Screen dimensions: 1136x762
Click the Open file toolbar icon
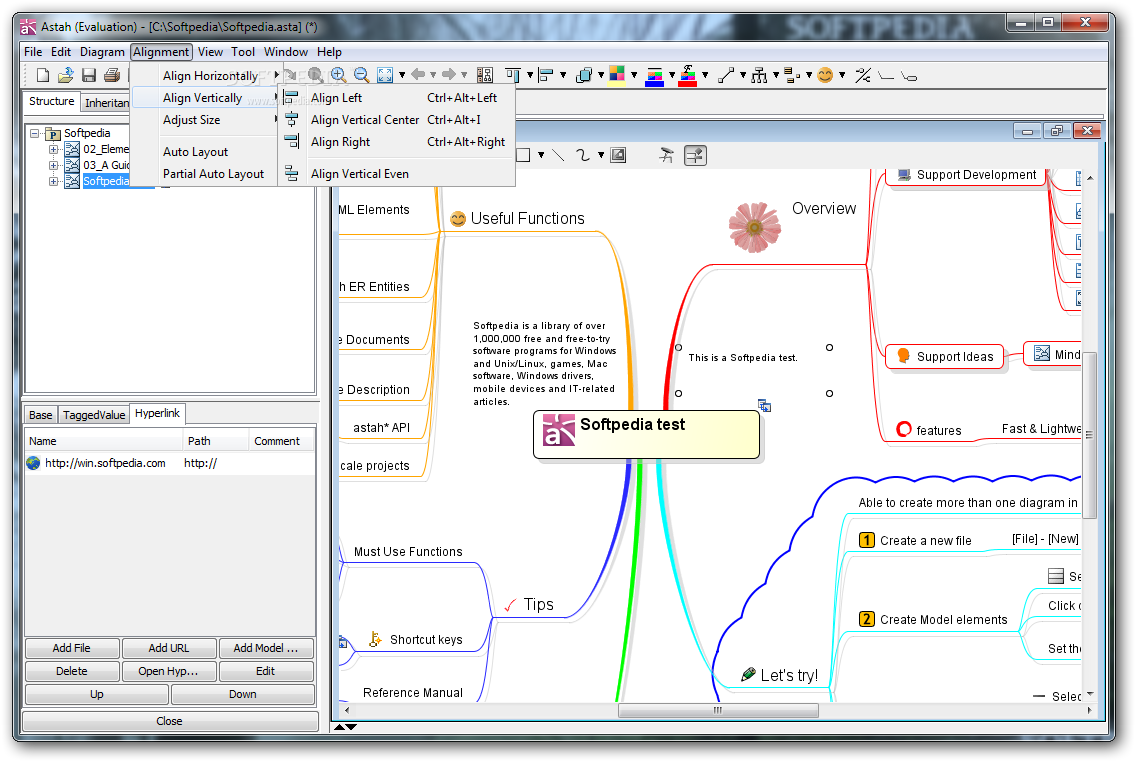(x=66, y=75)
